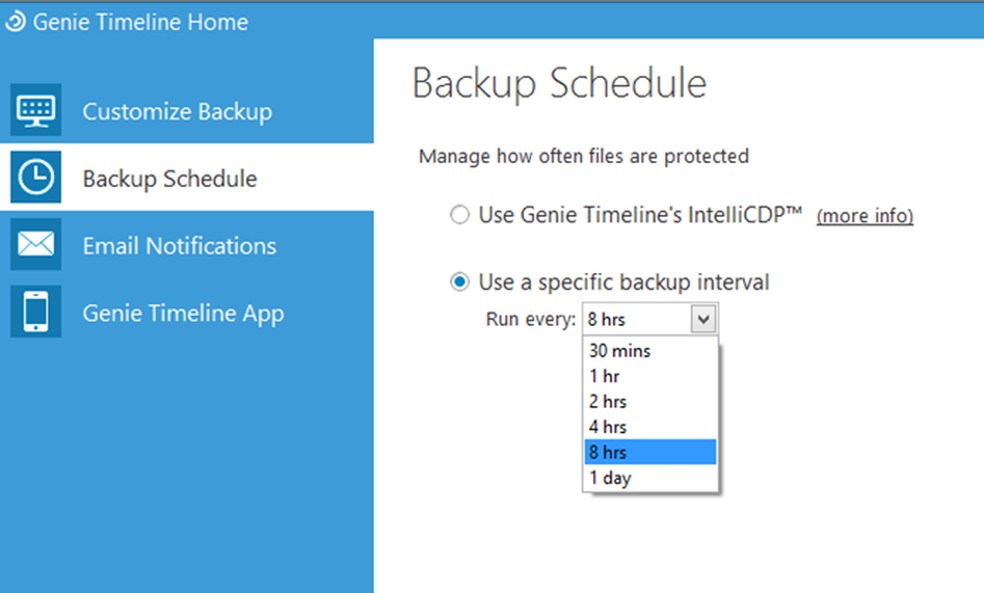Select the highlighted 8 hrs option

coord(608,453)
